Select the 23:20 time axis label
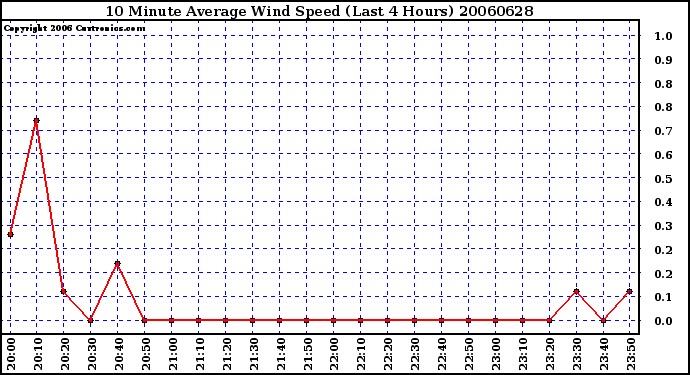 (551, 354)
